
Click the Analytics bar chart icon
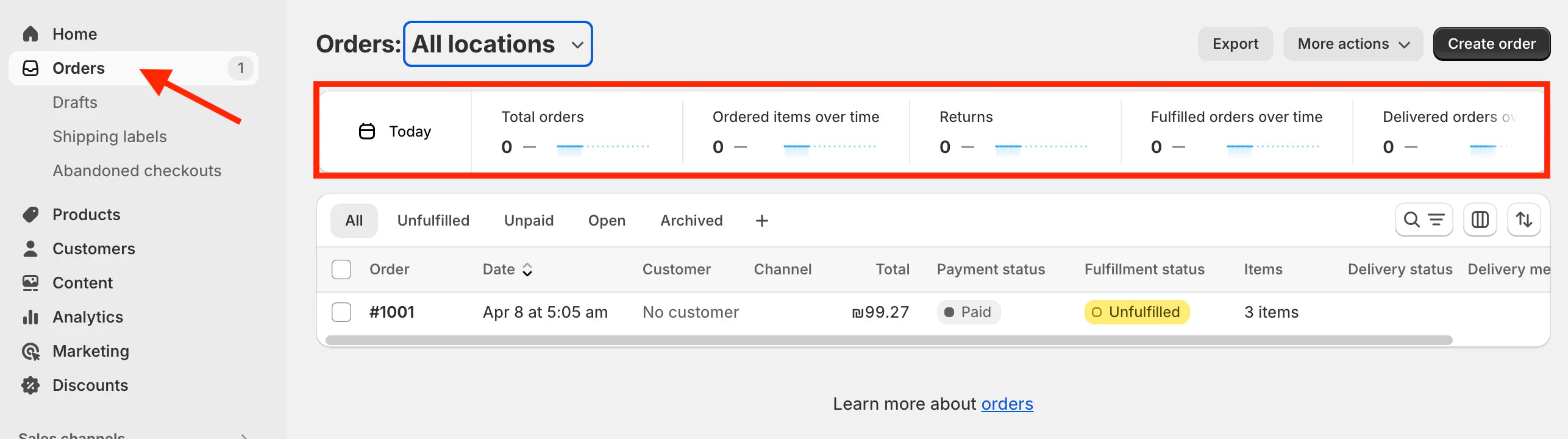pyautogui.click(x=30, y=317)
